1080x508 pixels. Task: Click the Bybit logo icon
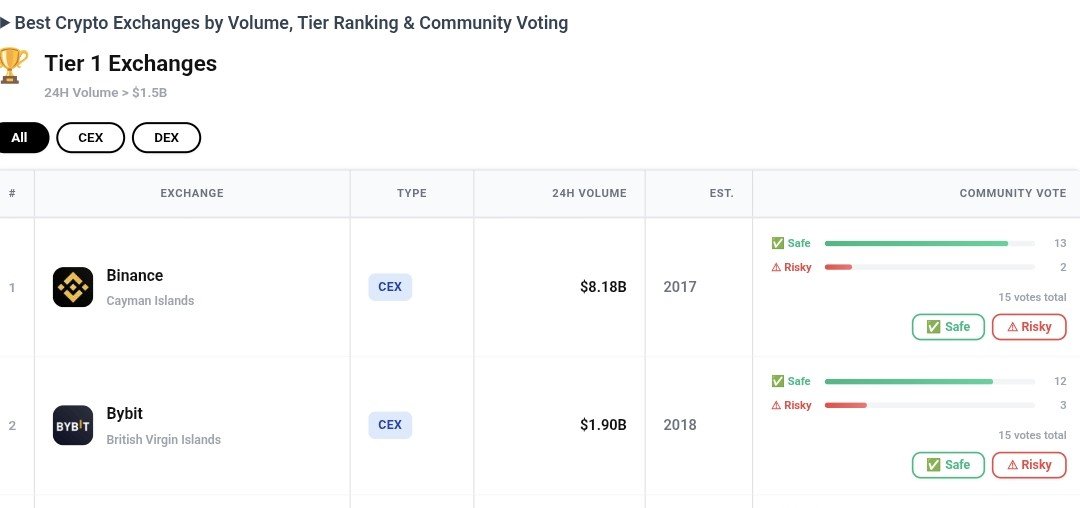click(x=73, y=425)
